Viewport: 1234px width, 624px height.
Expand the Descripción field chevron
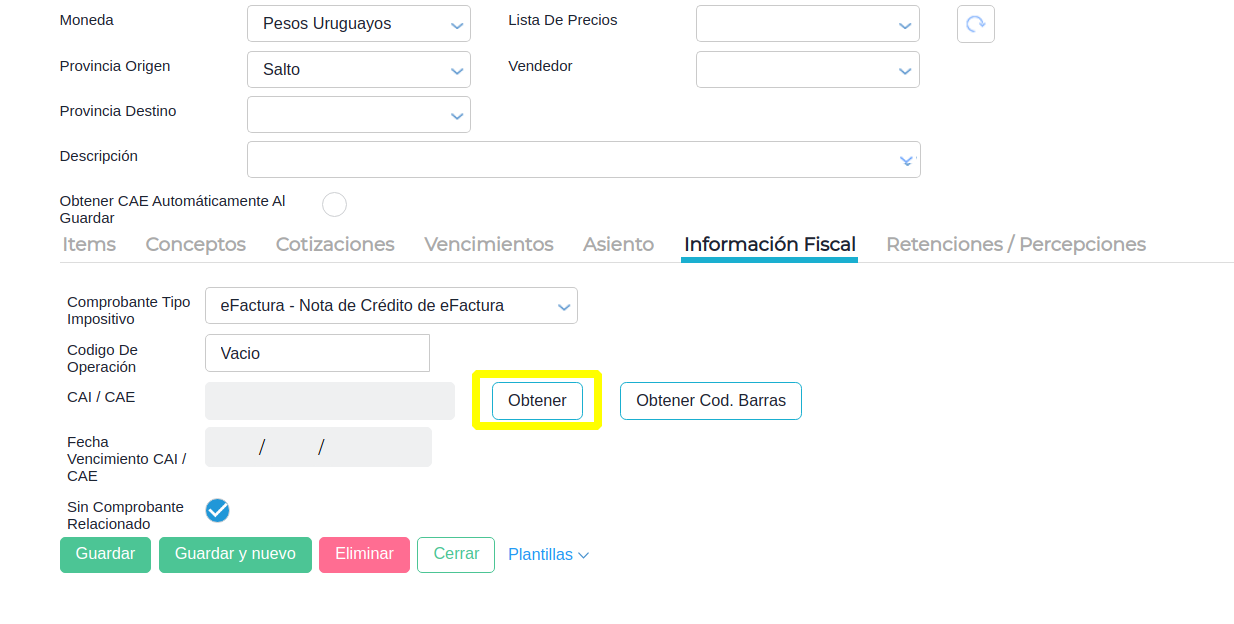[x=906, y=160]
